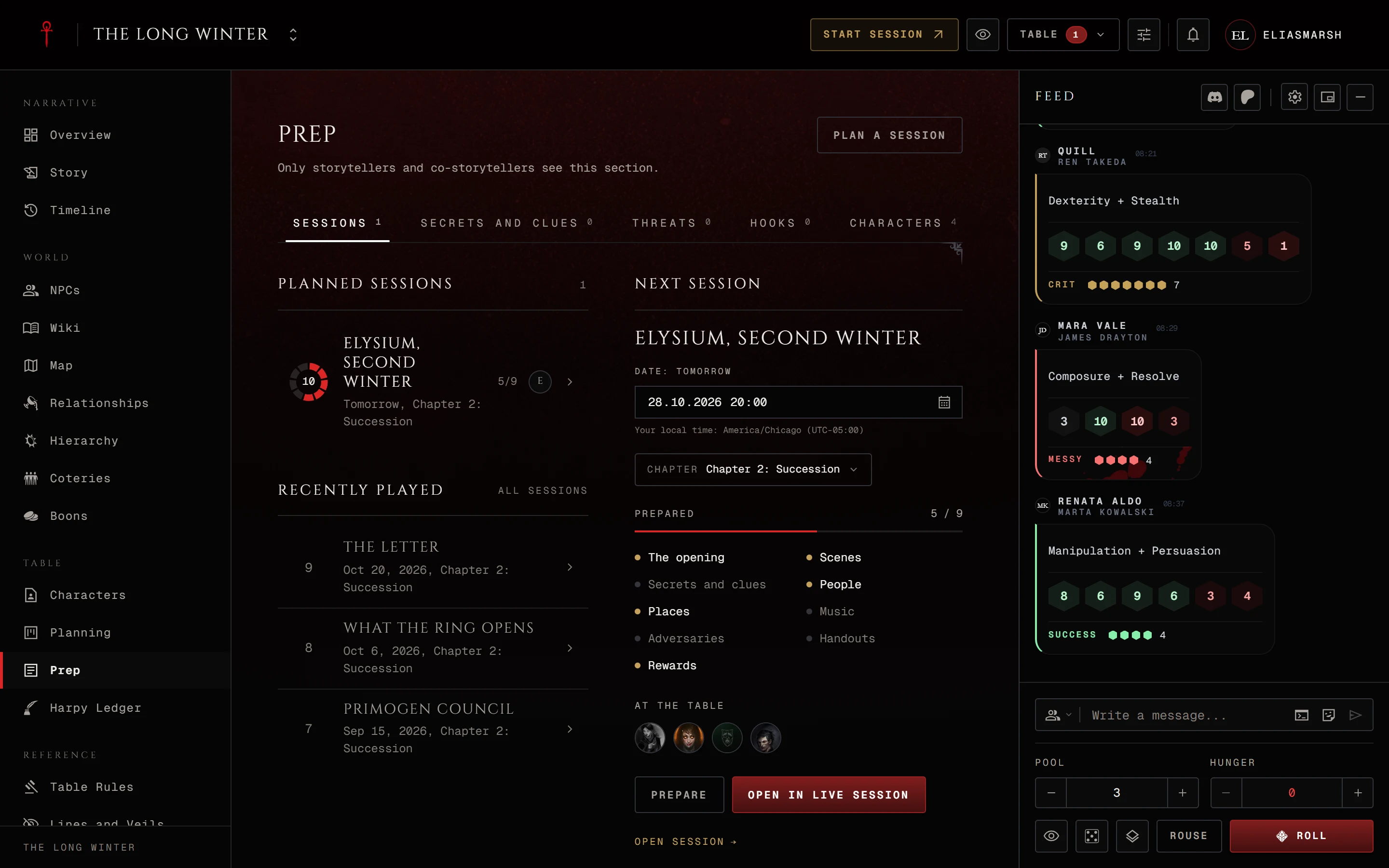Click the 'Write a message...' field

(x=1185, y=715)
